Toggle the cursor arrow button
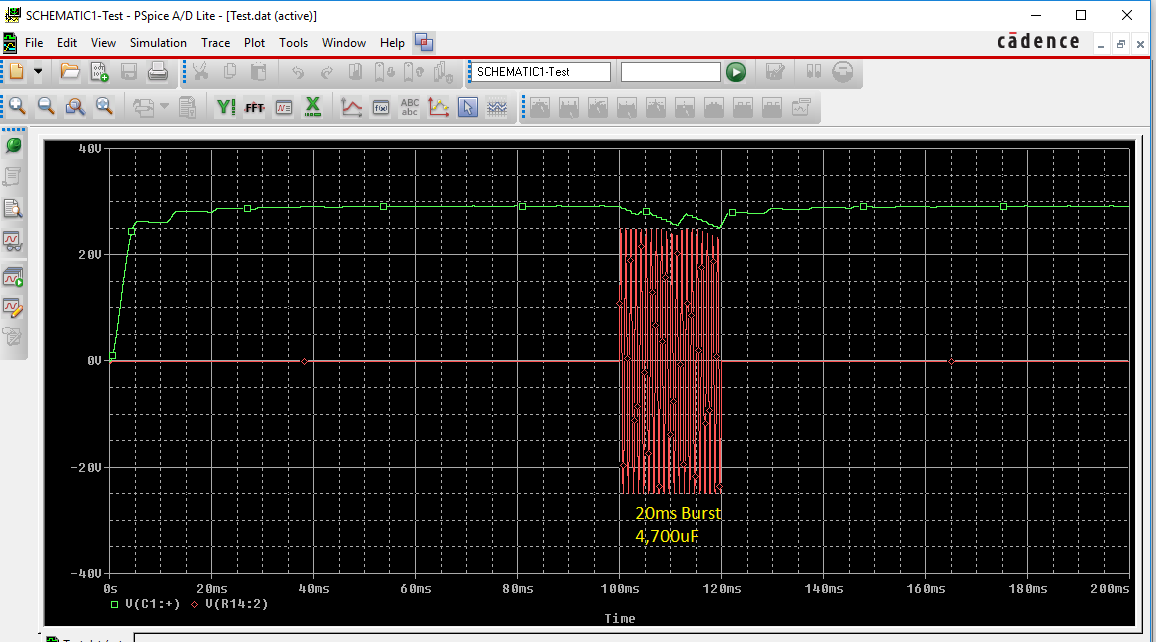Viewport: 1156px width, 642px height. (467, 107)
